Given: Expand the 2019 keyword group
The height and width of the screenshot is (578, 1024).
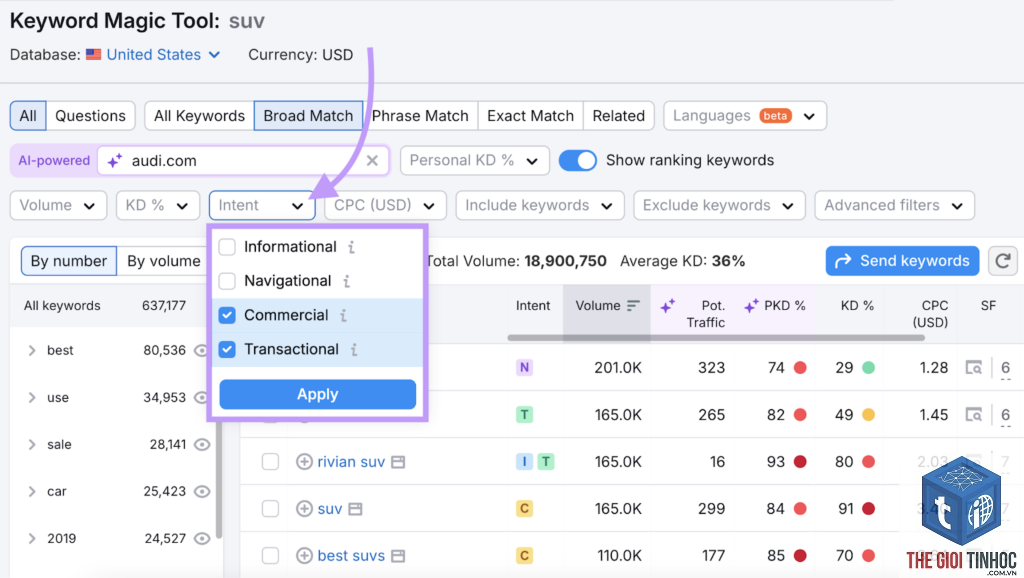Looking at the screenshot, I should pyautogui.click(x=31, y=539).
